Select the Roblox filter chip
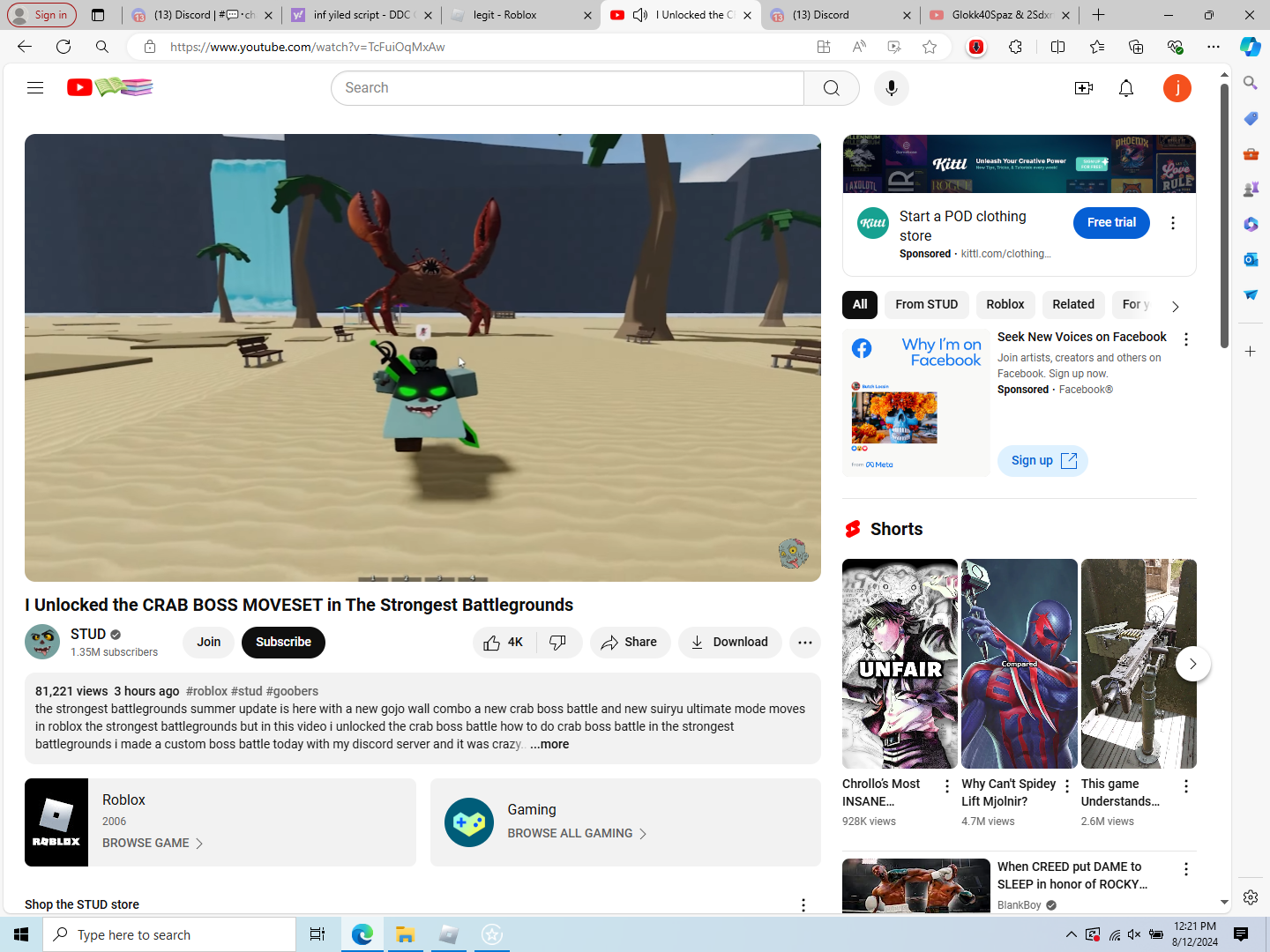Image resolution: width=1270 pixels, height=952 pixels. coord(1005,305)
